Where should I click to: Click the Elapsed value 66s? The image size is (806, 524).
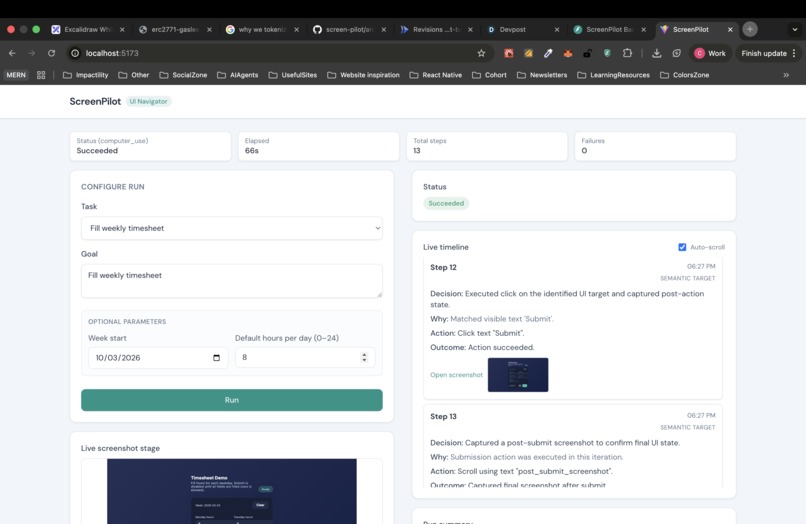click(251, 151)
